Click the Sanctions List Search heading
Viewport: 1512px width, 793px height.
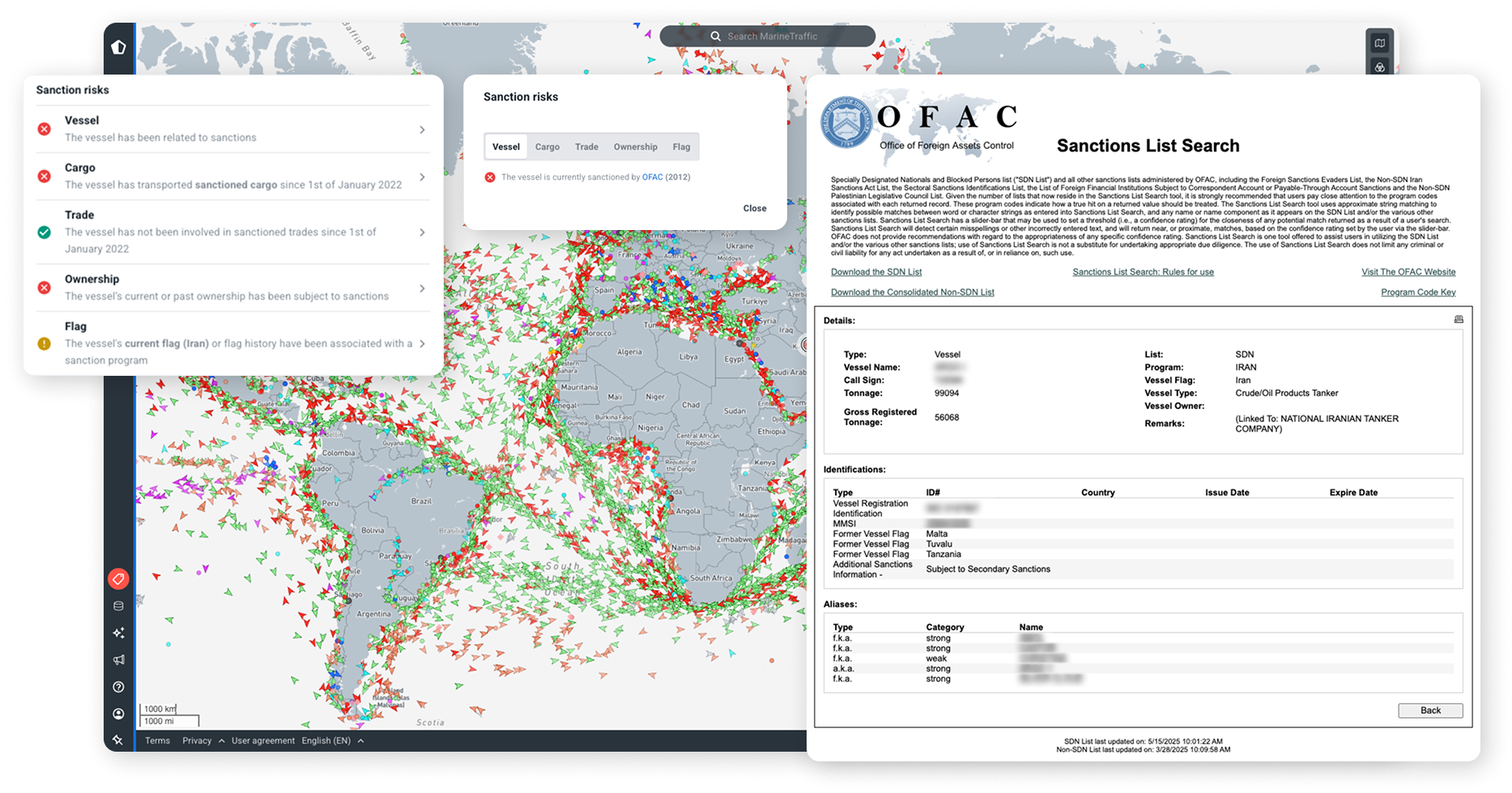[x=1148, y=146]
